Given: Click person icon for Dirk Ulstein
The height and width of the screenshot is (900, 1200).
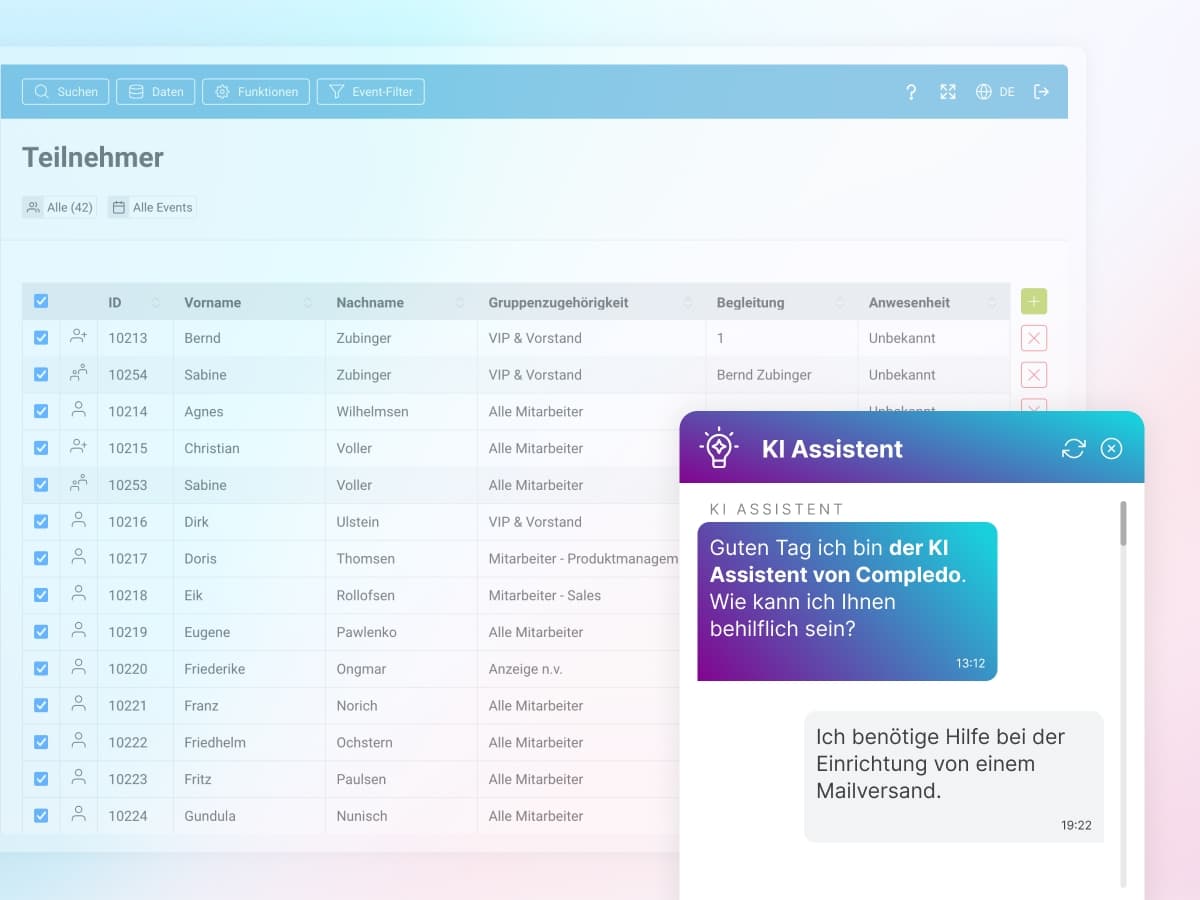Looking at the screenshot, I should point(79,521).
